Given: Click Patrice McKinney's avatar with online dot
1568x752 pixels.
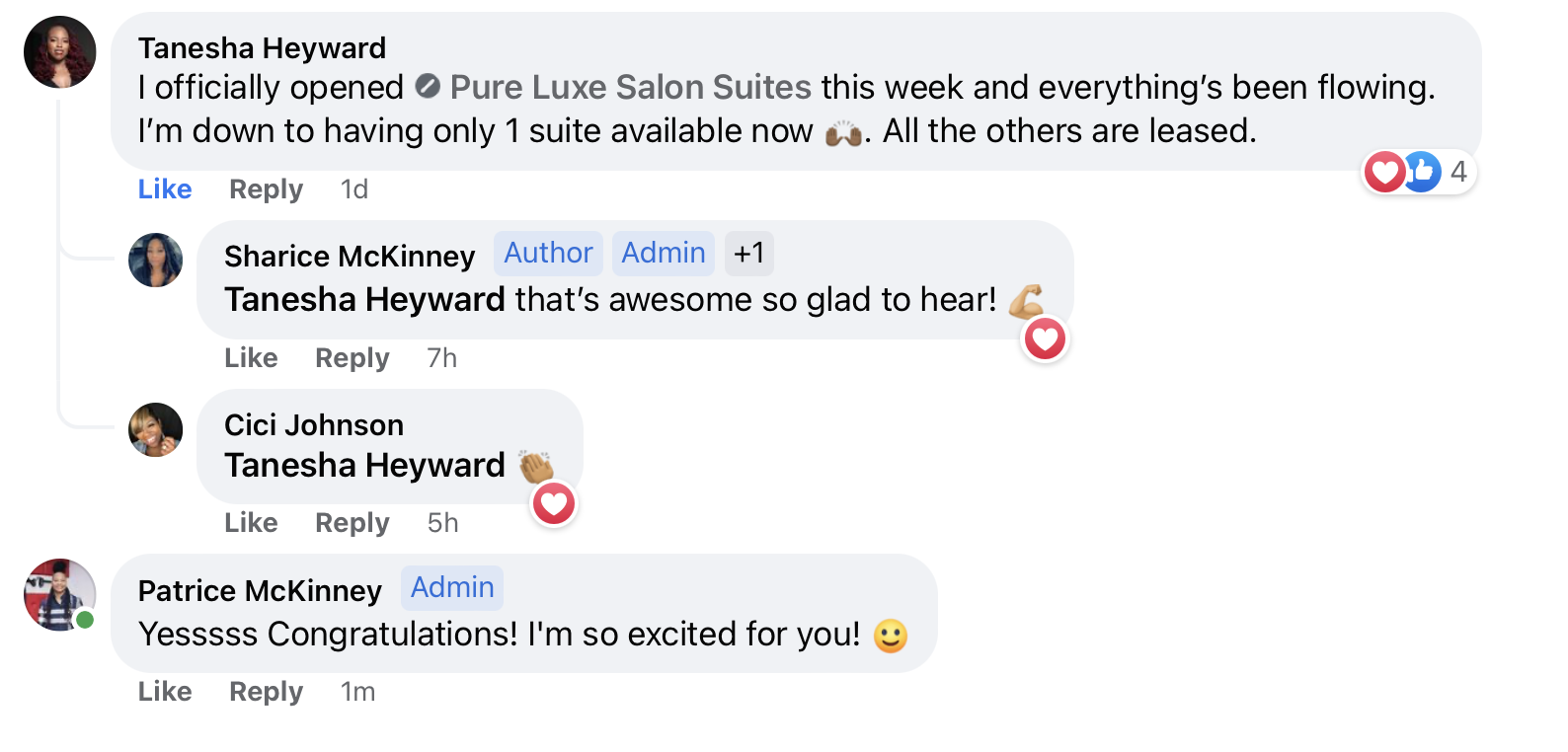Looking at the screenshot, I should (x=59, y=594).
